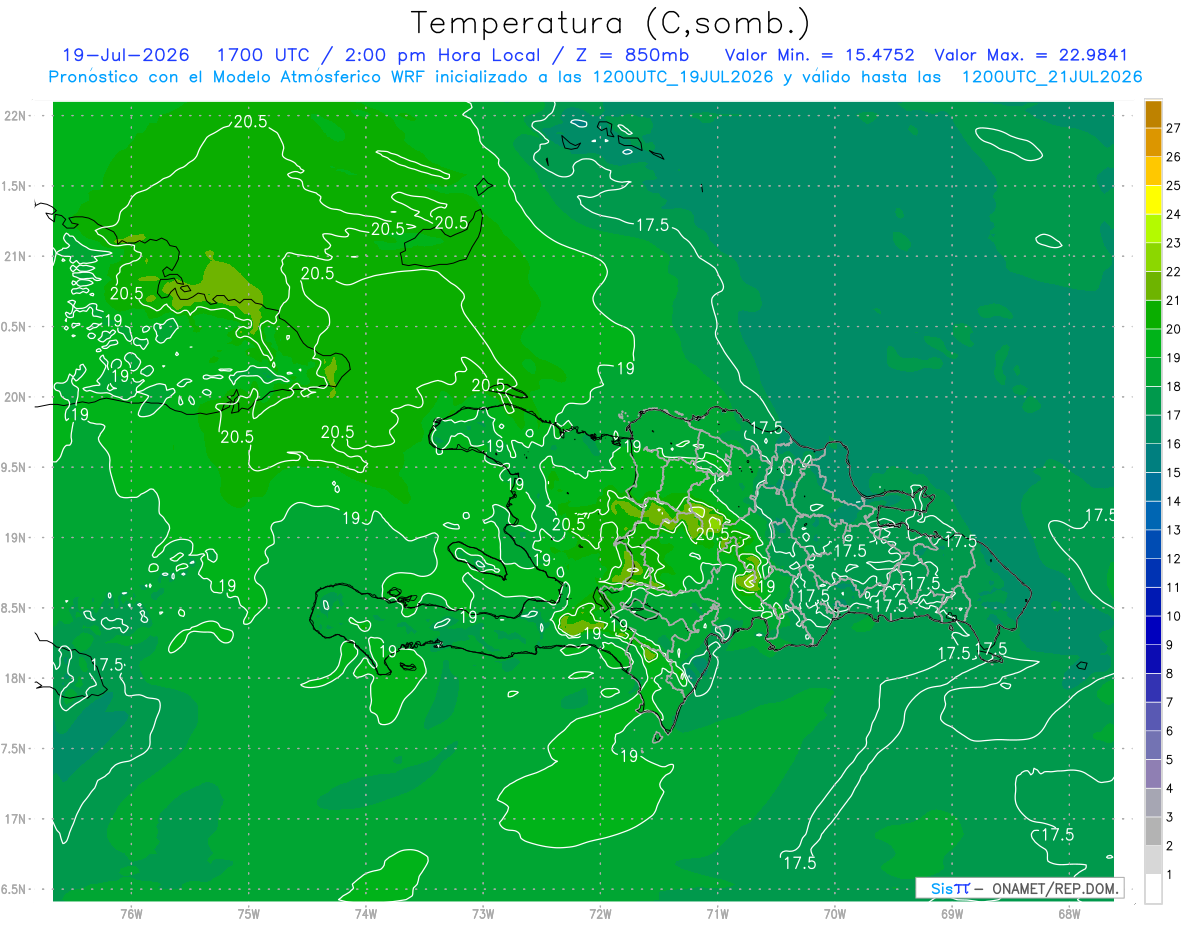Click the "74W" longitude axis label
The width and height of the screenshot is (1200, 927).
click(x=366, y=913)
